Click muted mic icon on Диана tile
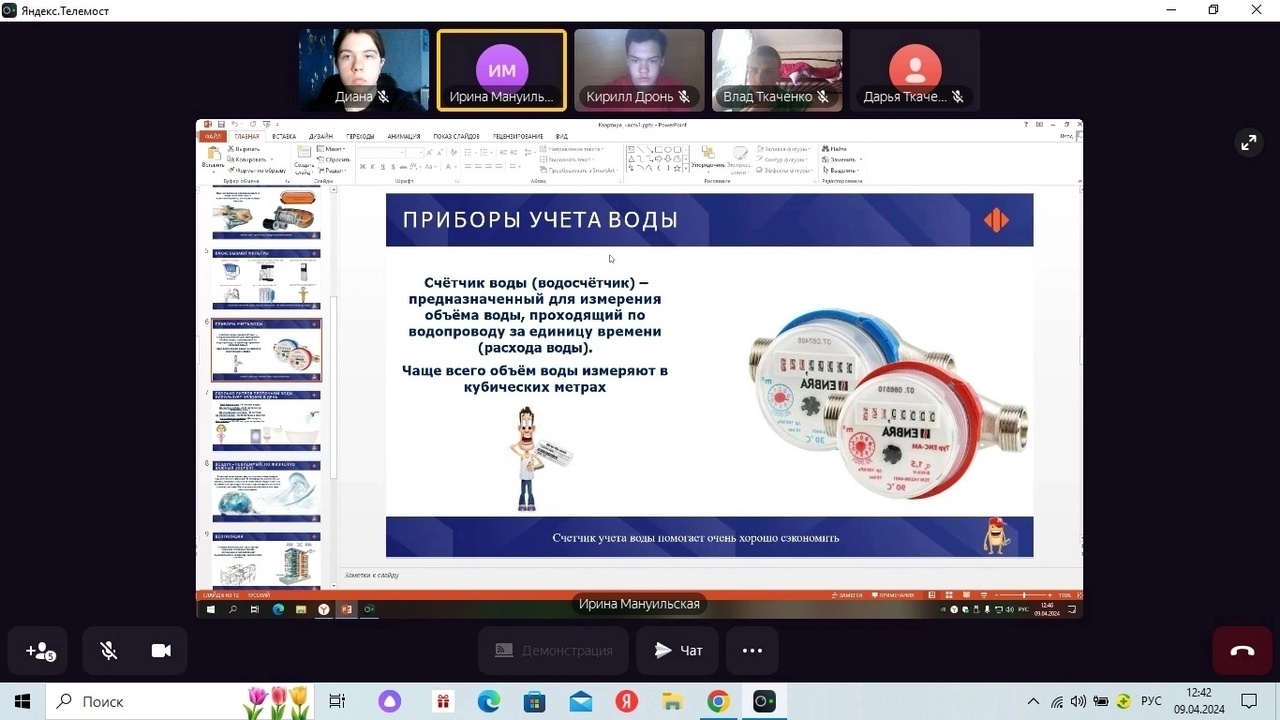Screen dimensions: 1280x720 tap(383, 97)
